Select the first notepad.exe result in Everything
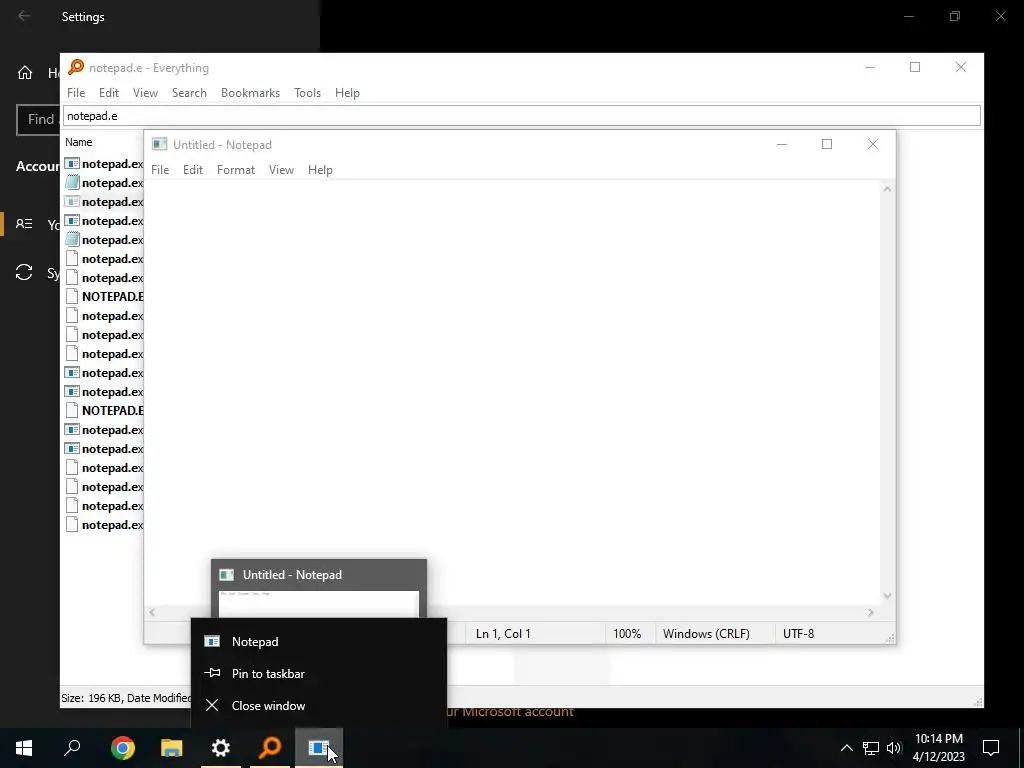The width and height of the screenshot is (1024, 768). (x=104, y=163)
